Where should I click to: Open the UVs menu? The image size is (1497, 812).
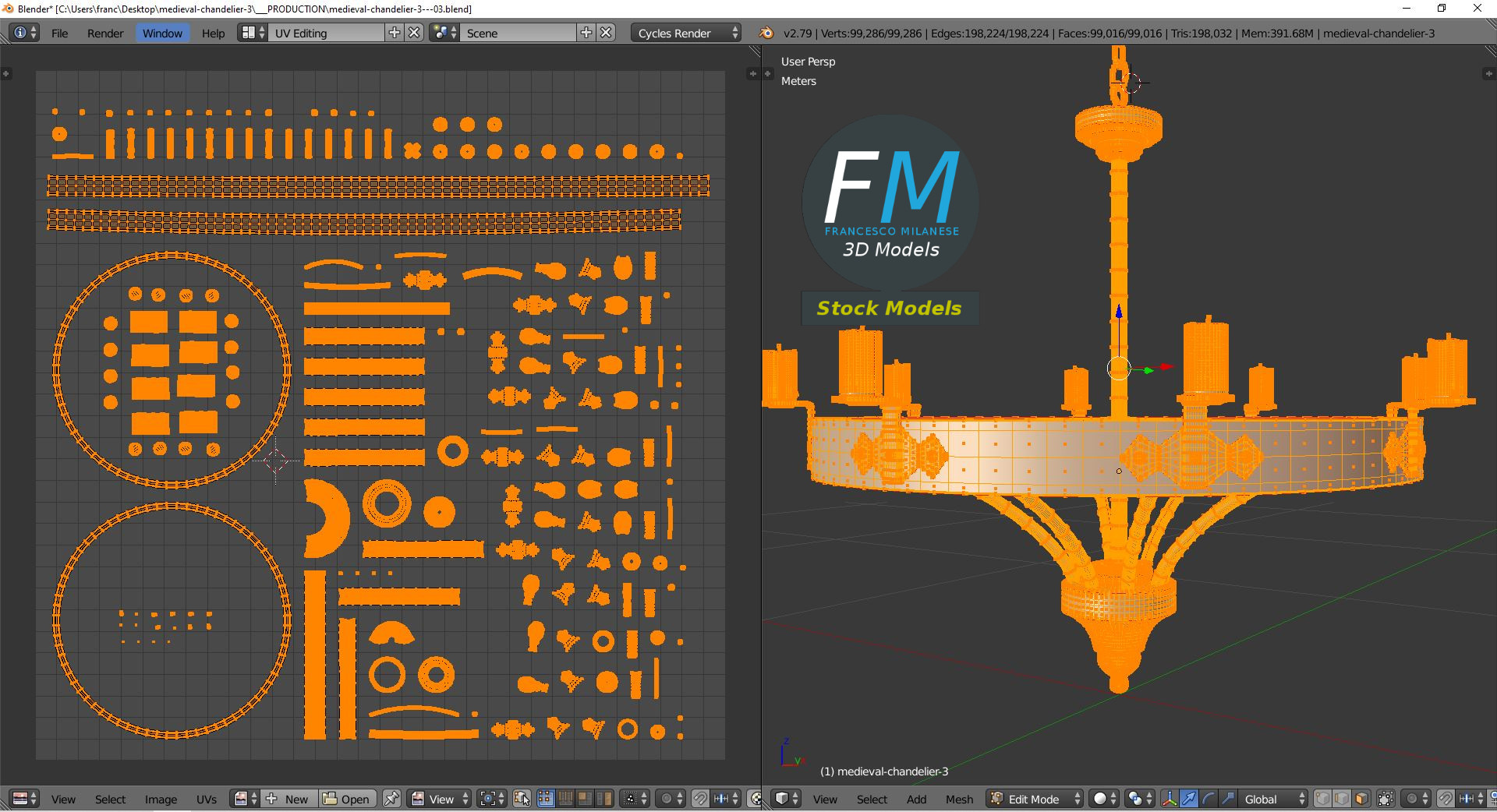(x=207, y=799)
